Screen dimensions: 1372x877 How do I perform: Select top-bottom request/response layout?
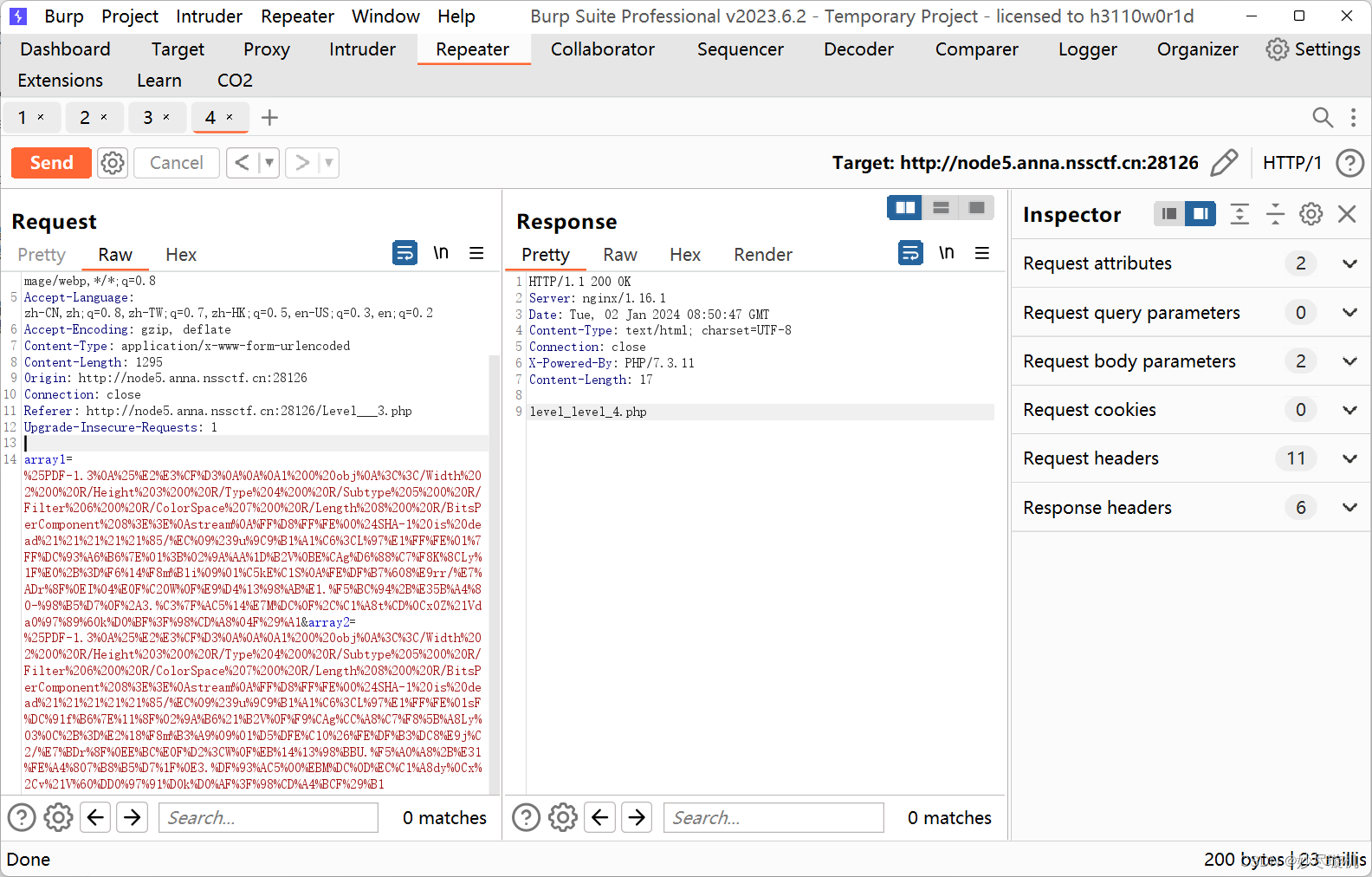942,208
